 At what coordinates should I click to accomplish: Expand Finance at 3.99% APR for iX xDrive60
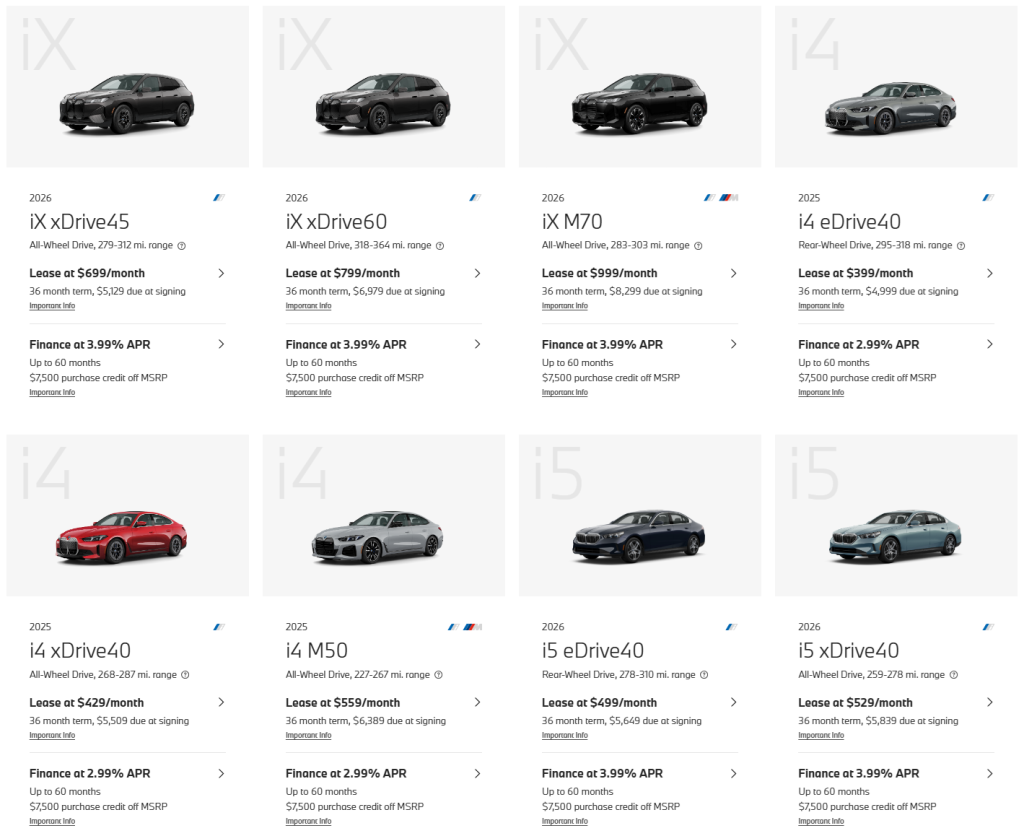point(477,344)
